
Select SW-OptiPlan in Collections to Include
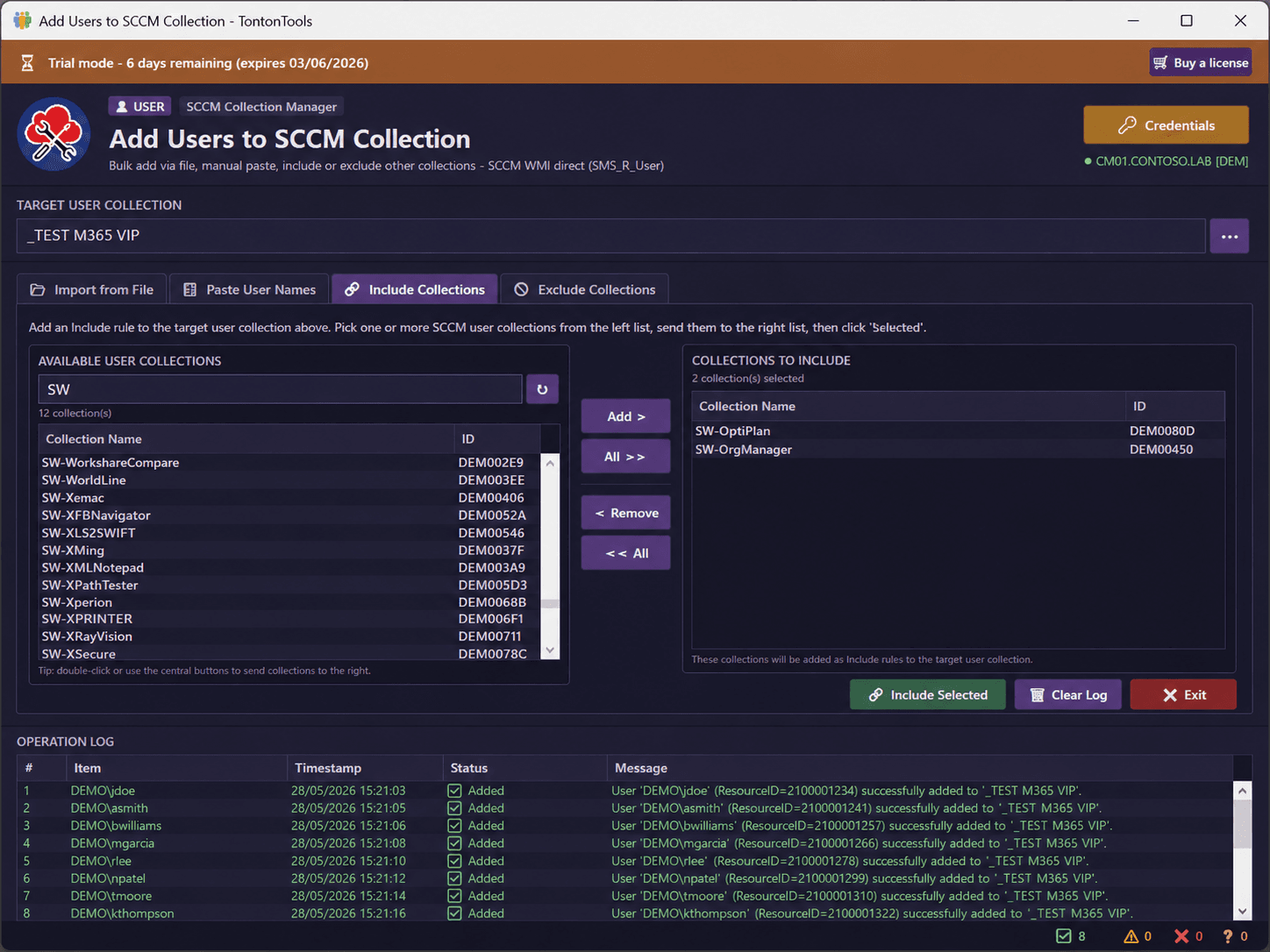coord(959,431)
